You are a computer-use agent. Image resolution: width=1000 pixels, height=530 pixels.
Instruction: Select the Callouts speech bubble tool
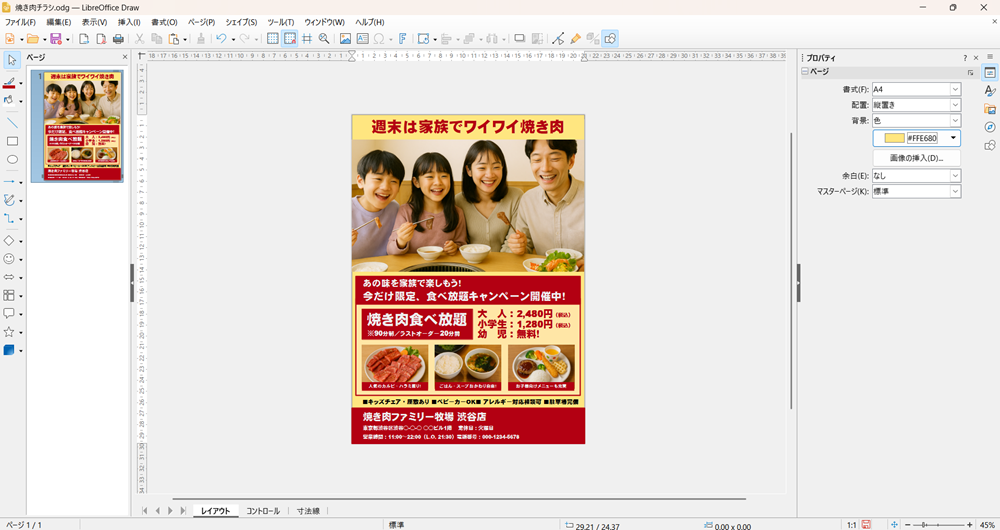9,314
